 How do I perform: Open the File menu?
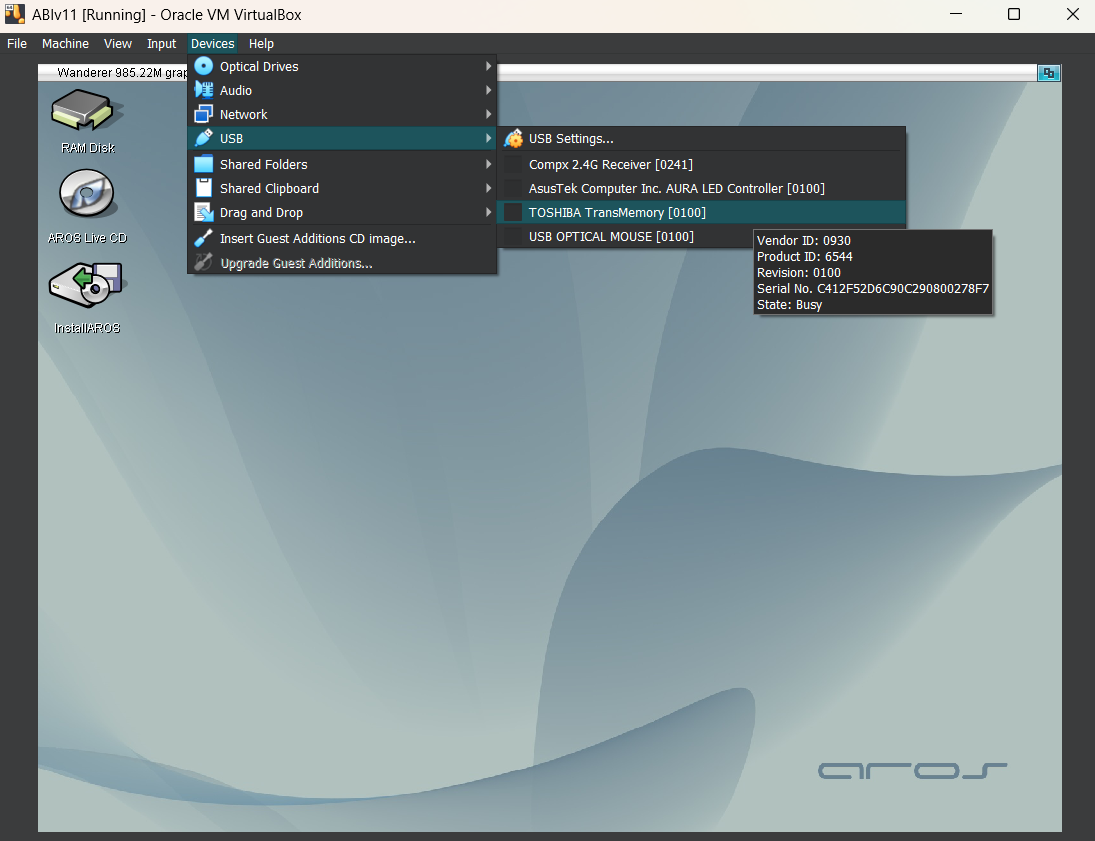coord(17,43)
